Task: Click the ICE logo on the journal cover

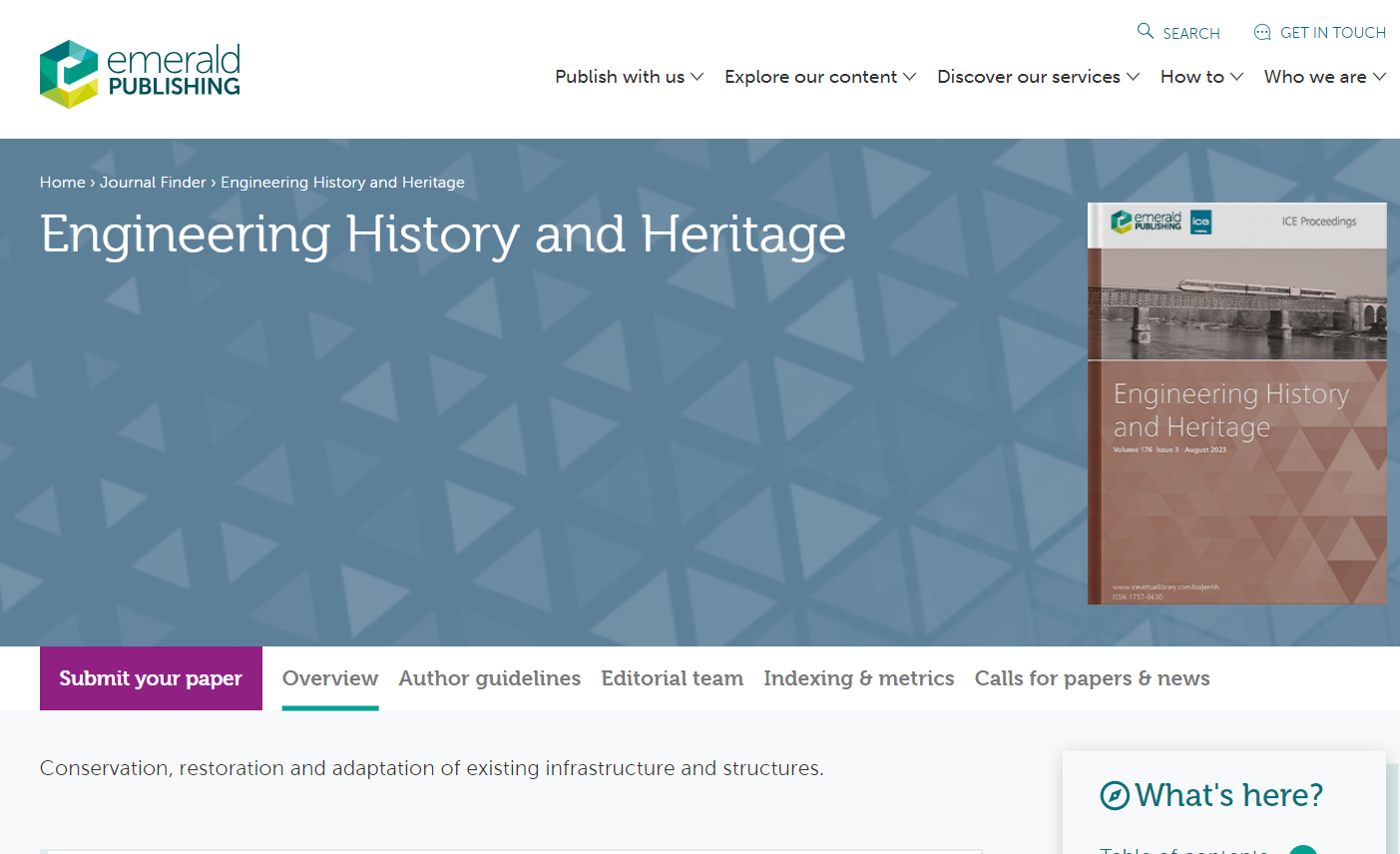Action: 1200,222
